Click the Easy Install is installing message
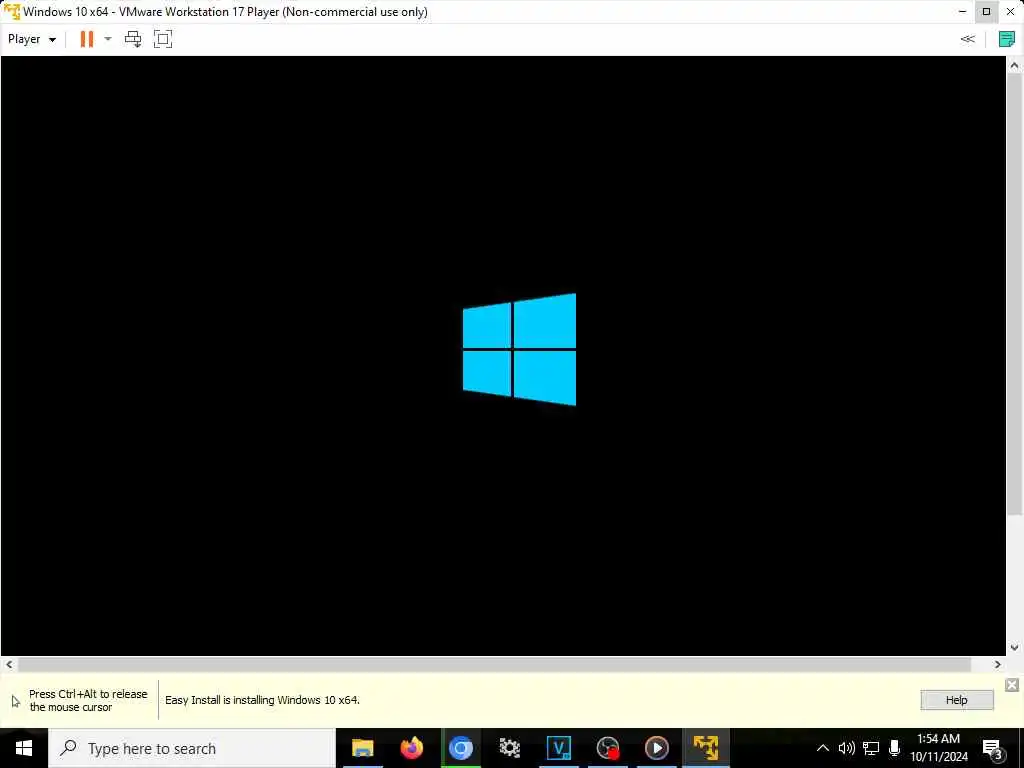The height and width of the screenshot is (768, 1024). pyautogui.click(x=262, y=700)
